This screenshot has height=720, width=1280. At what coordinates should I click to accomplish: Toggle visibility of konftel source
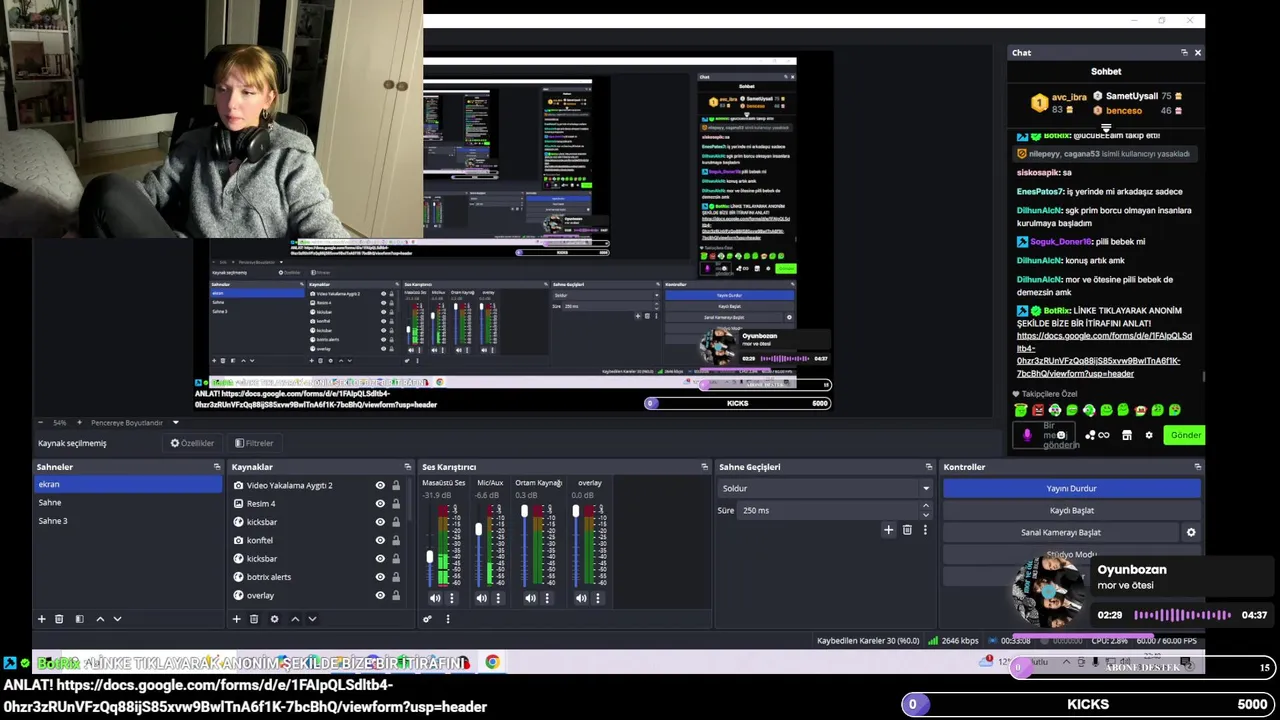tap(380, 540)
